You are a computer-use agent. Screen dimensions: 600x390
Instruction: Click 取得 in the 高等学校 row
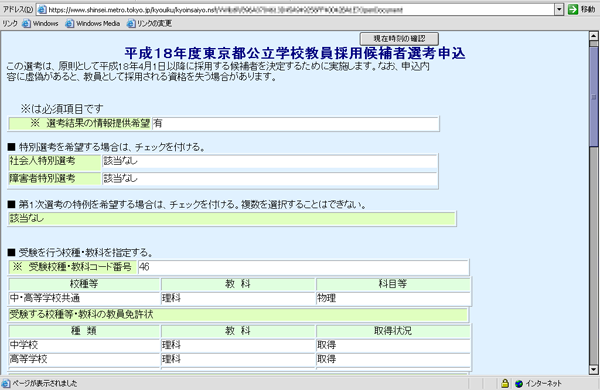click(393, 359)
